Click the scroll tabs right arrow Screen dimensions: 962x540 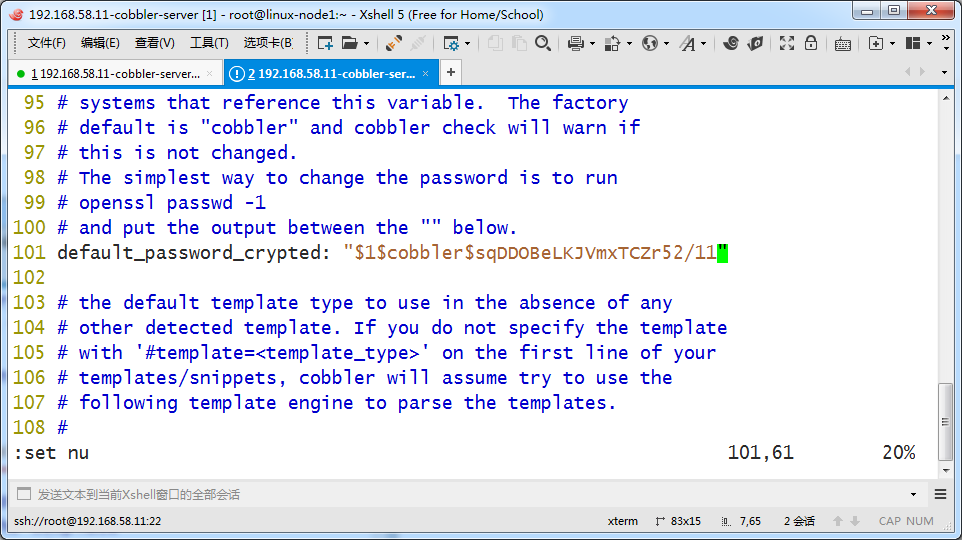922,72
